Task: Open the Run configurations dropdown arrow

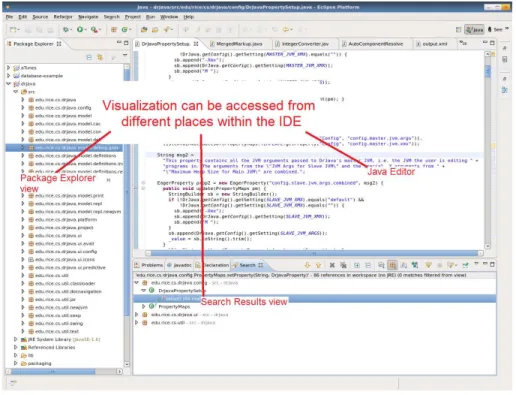Action: [x=86, y=30]
